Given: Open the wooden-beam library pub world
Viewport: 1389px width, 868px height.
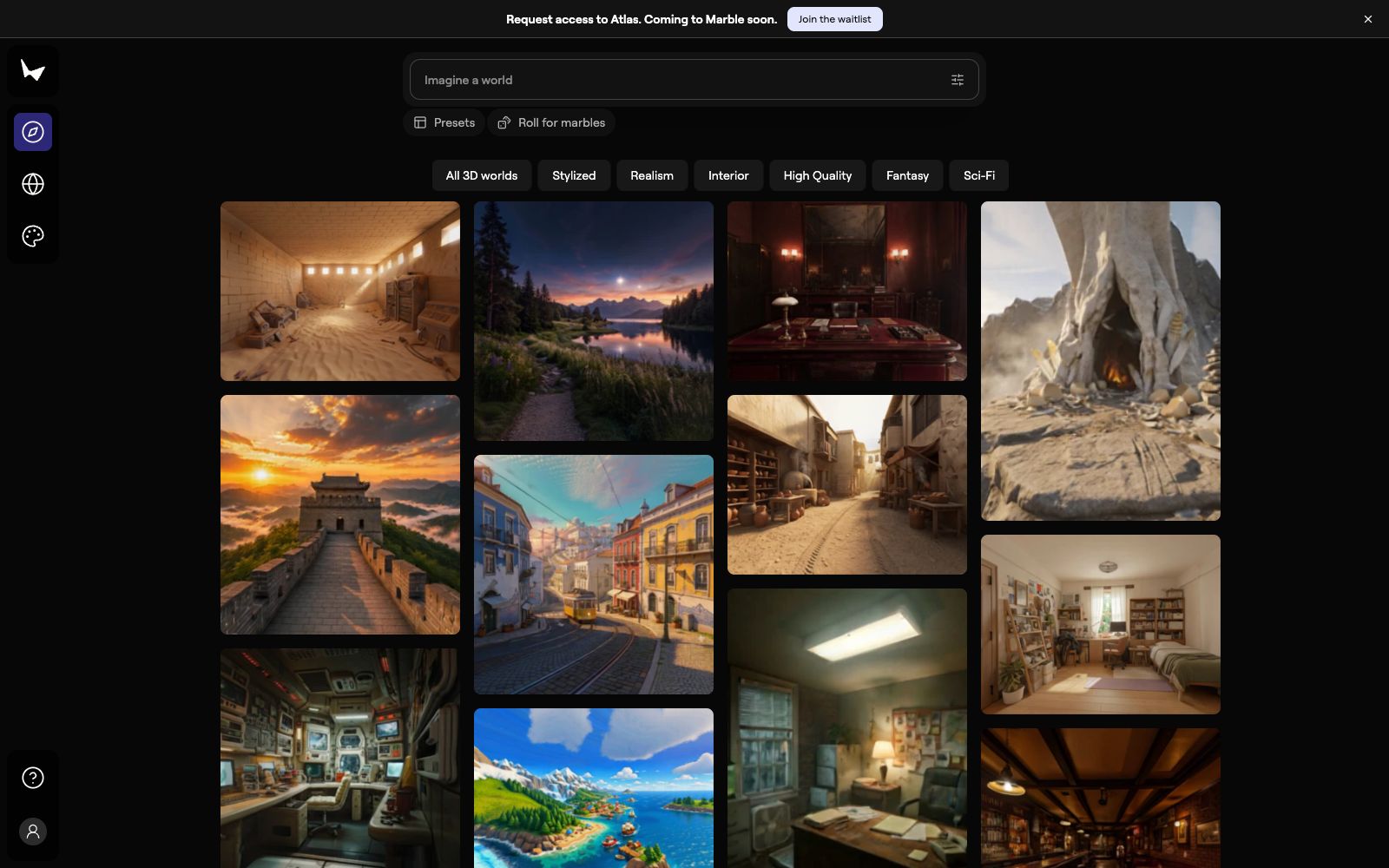Looking at the screenshot, I should [x=1101, y=798].
